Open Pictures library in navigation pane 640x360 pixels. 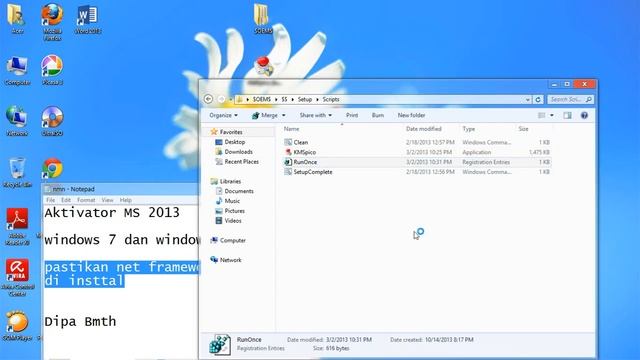coord(234,211)
